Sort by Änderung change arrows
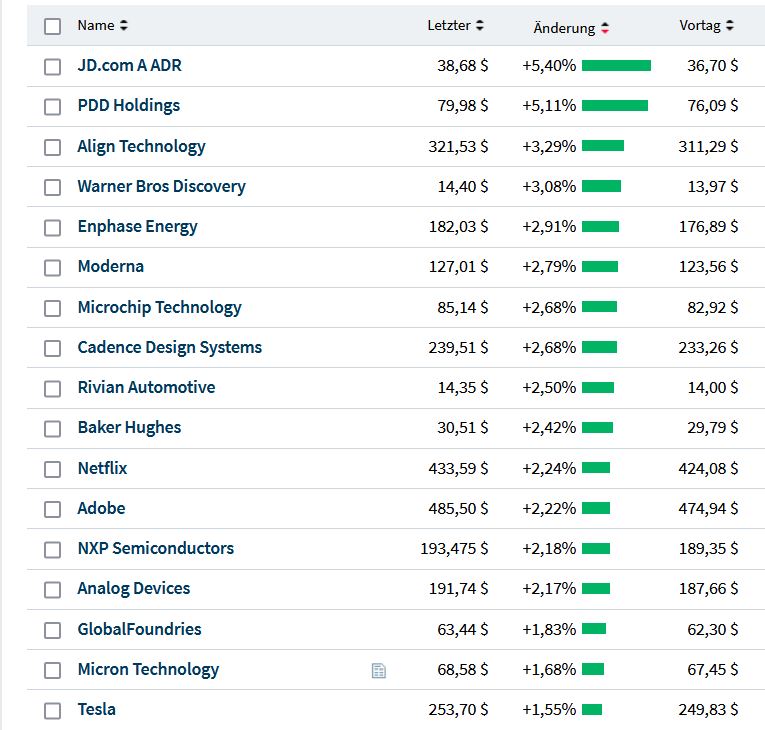765x730 pixels. point(605,28)
